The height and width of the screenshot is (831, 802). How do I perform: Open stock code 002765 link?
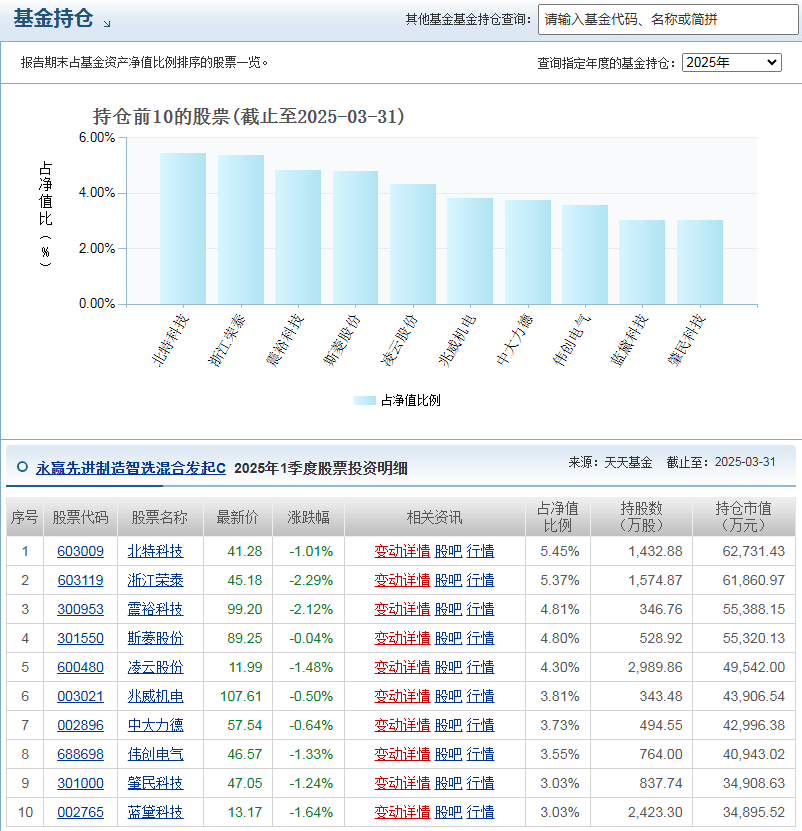click(81, 812)
